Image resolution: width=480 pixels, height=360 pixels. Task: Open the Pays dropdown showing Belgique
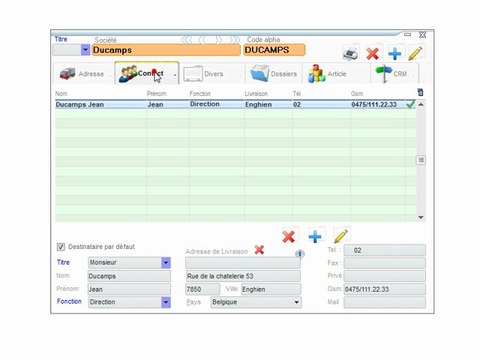tap(296, 302)
